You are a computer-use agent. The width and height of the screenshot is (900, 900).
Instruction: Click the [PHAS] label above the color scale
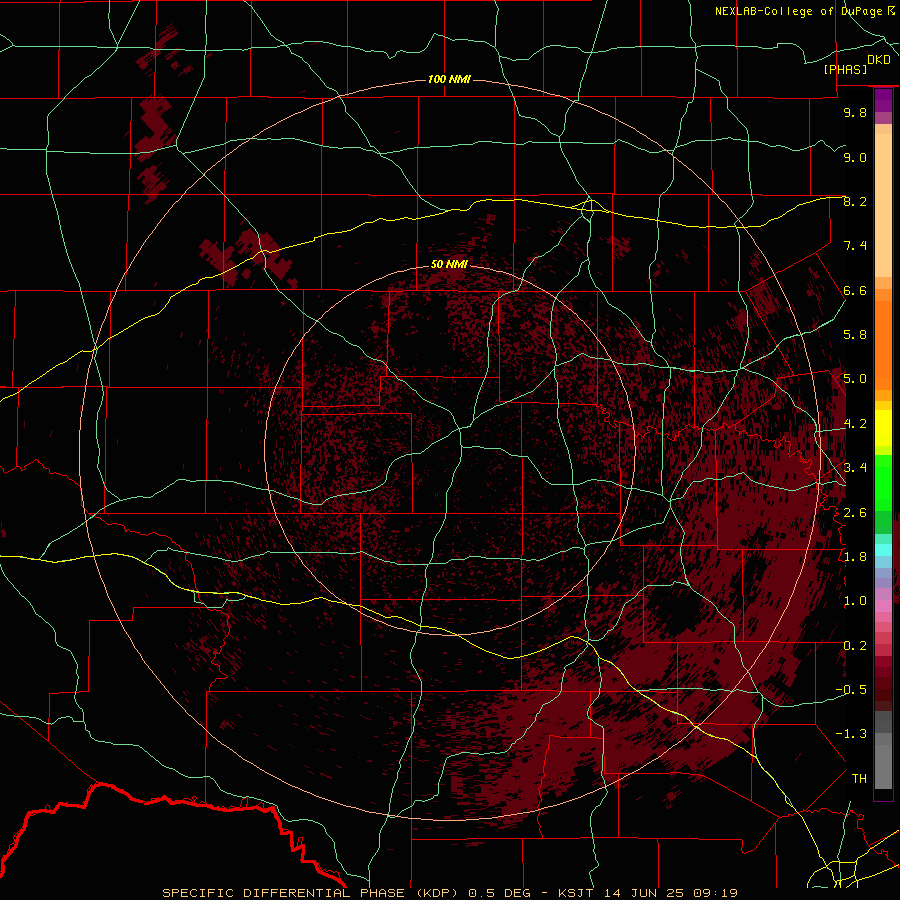(845, 69)
